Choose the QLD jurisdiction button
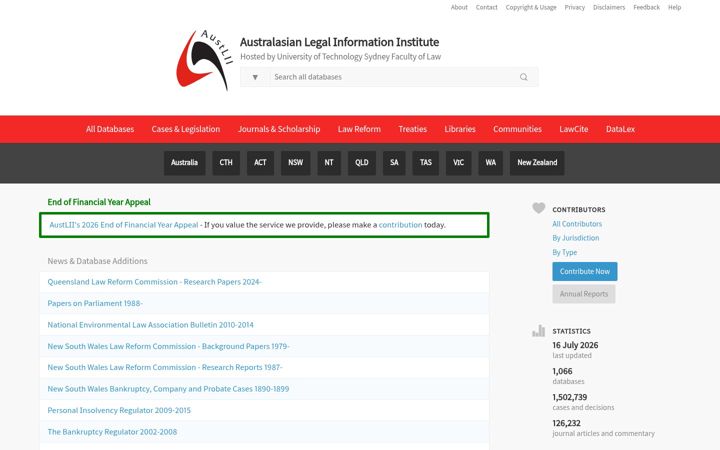 pyautogui.click(x=362, y=163)
